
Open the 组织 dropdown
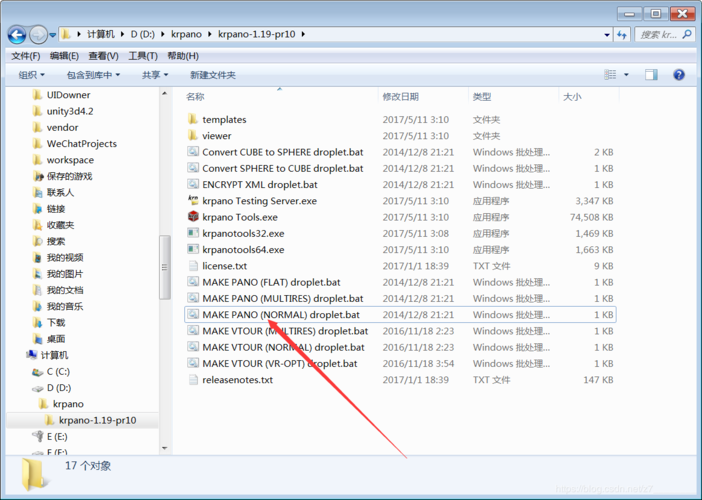tap(31, 75)
